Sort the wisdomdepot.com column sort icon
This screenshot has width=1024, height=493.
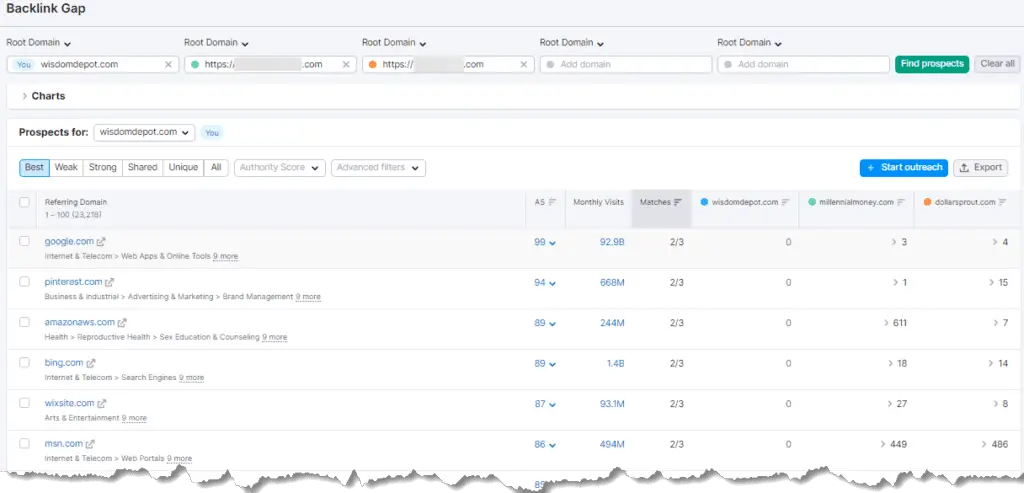[786, 202]
